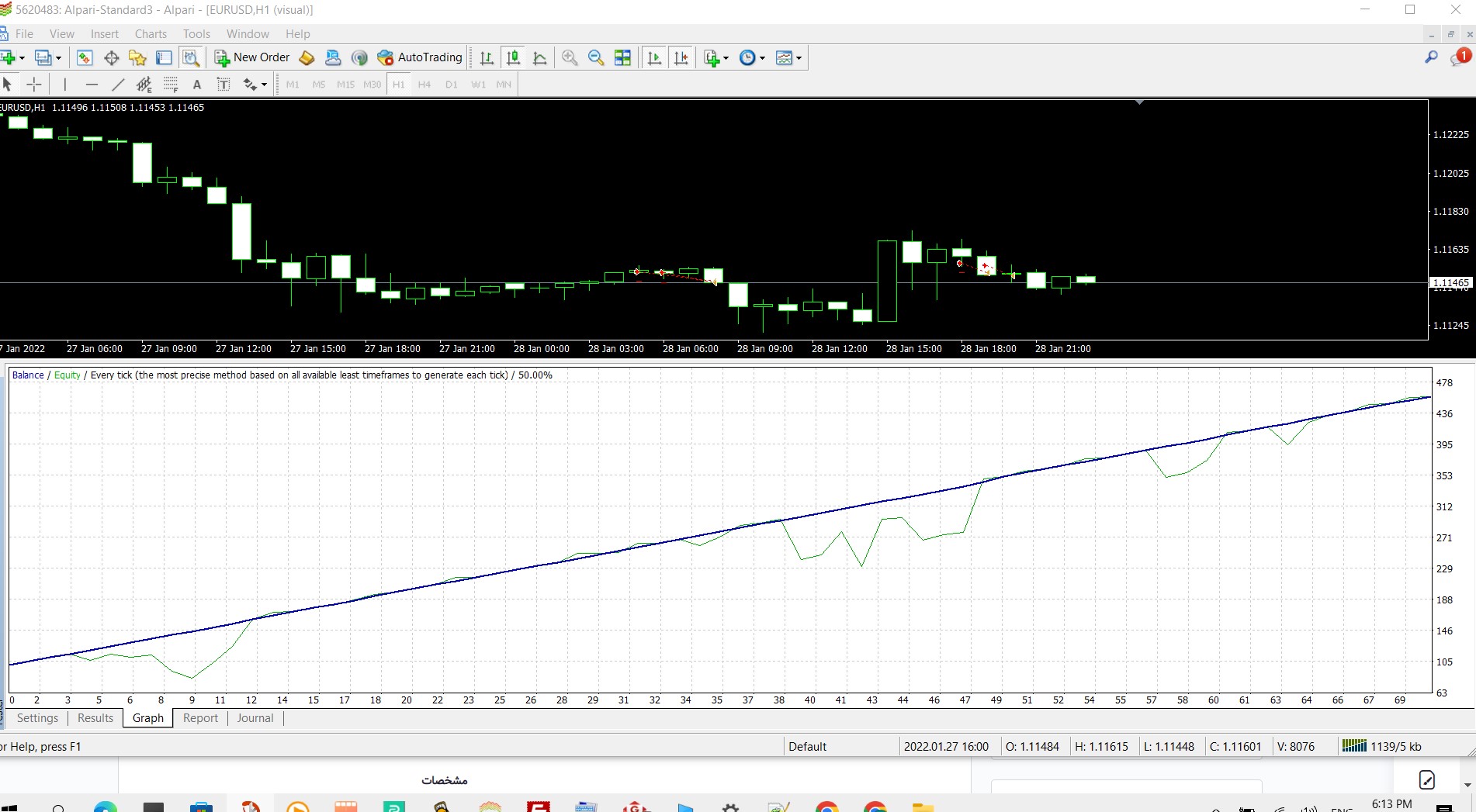Open the Help menu
Viewport: 1476px width, 812px height.
[297, 34]
